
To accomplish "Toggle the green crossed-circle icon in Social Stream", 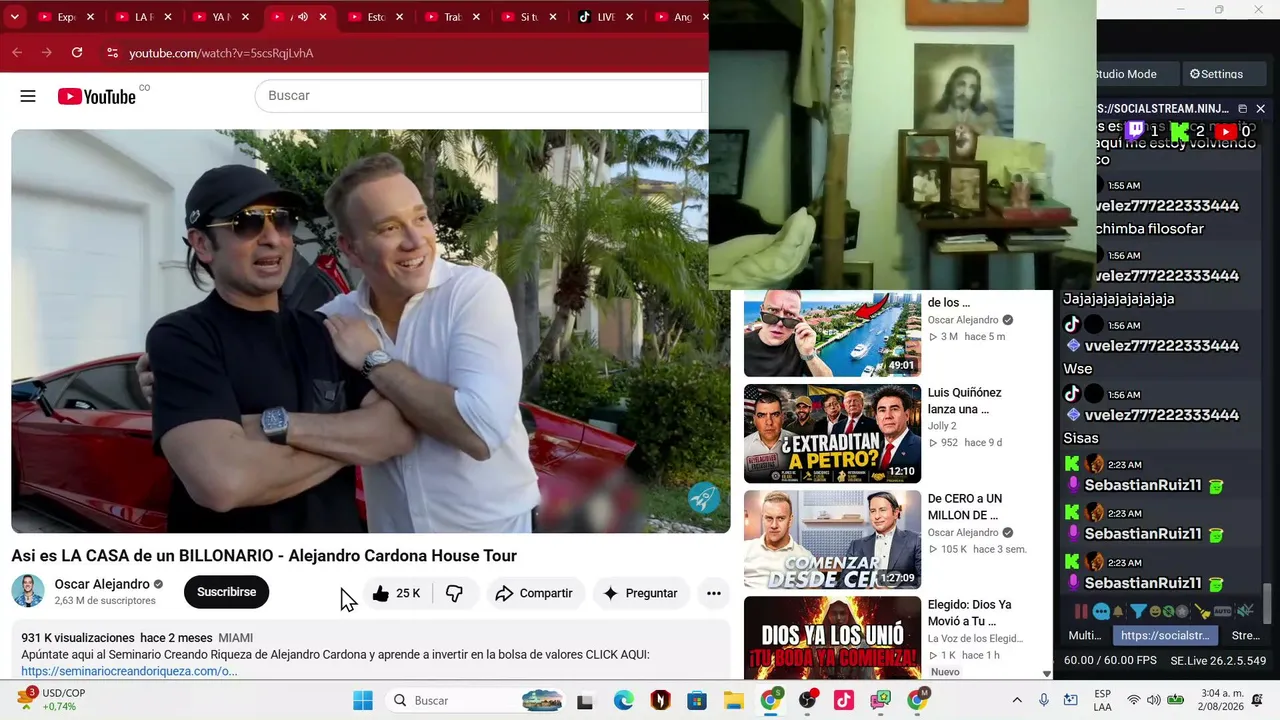I will point(1169,611).
